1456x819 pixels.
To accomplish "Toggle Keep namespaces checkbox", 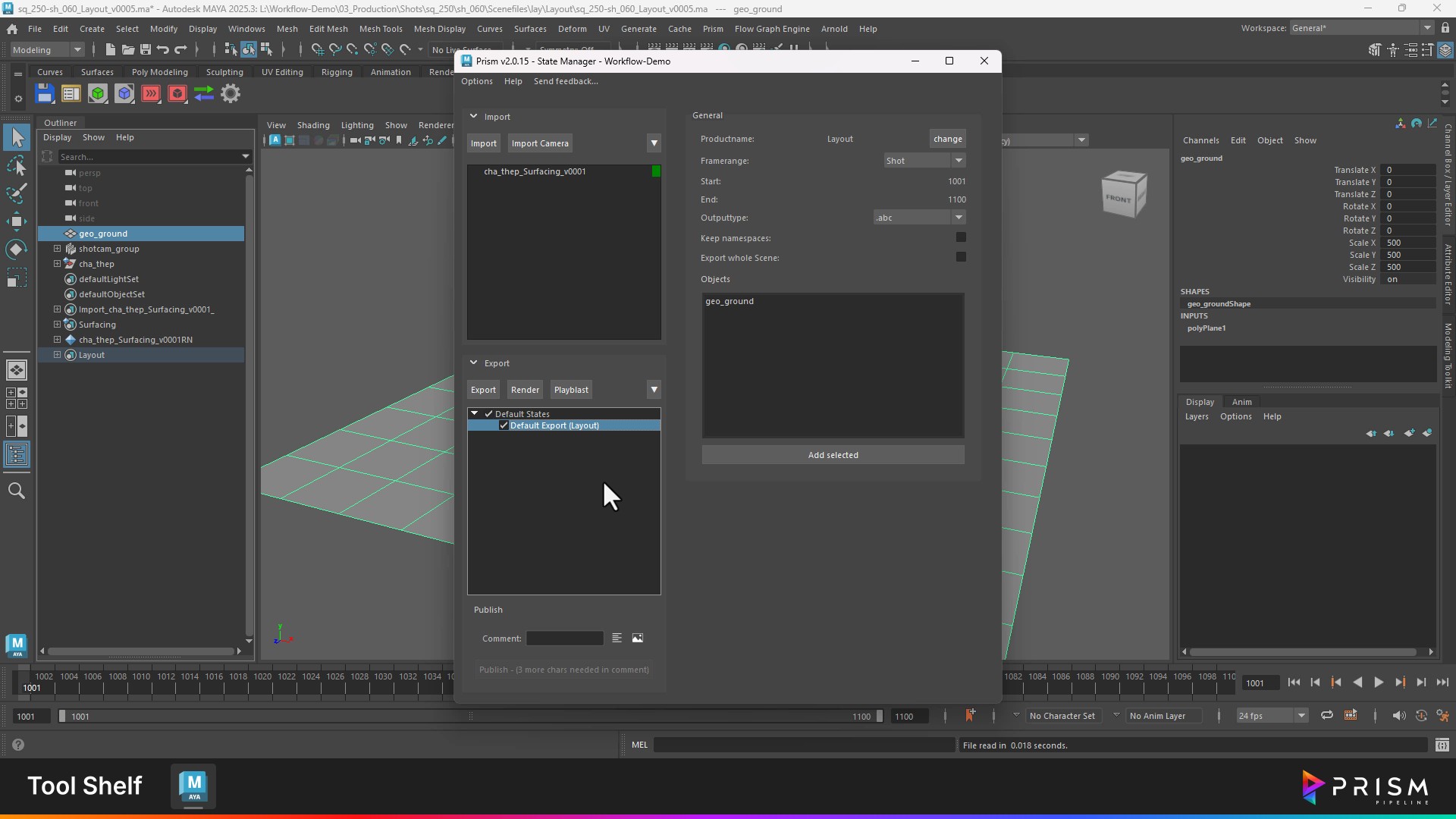I will 961,237.
